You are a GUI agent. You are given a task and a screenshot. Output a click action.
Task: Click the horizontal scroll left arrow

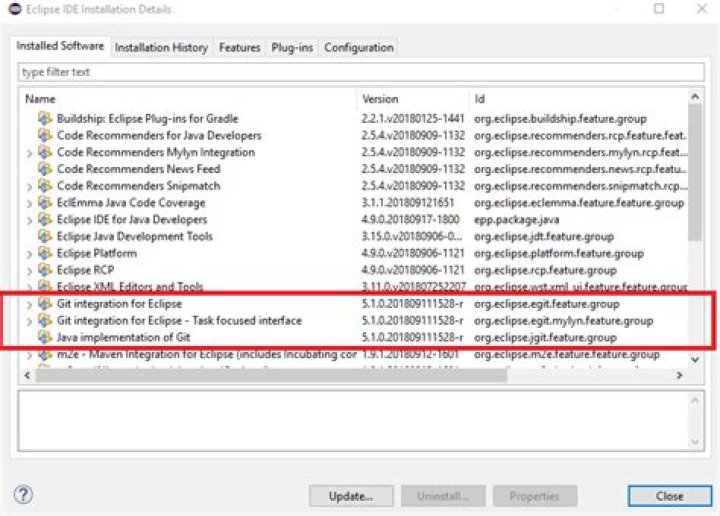click(x=28, y=376)
